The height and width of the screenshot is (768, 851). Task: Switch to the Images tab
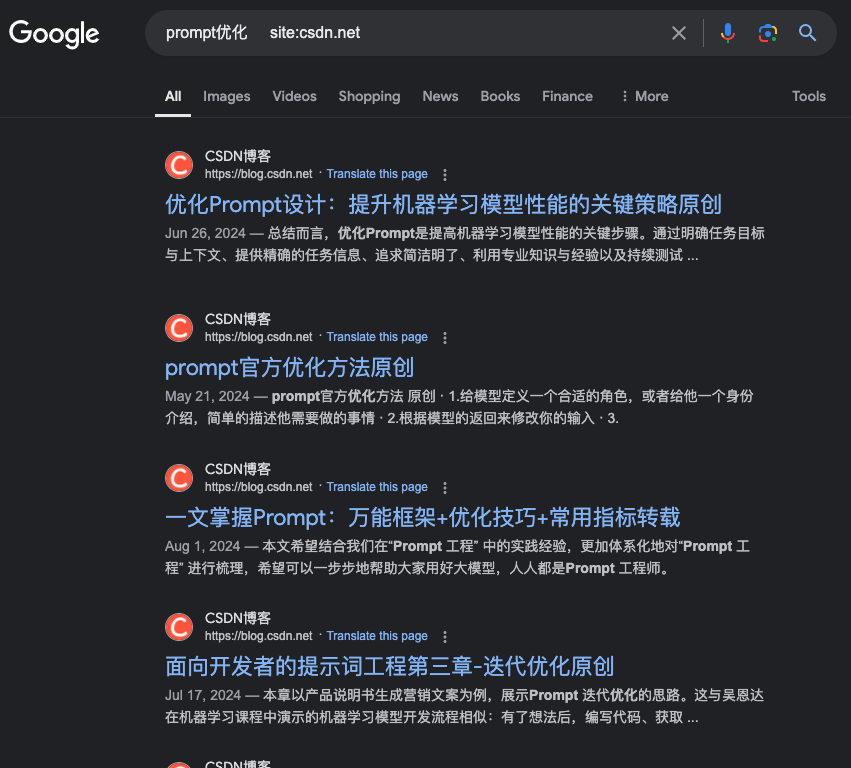(x=226, y=96)
